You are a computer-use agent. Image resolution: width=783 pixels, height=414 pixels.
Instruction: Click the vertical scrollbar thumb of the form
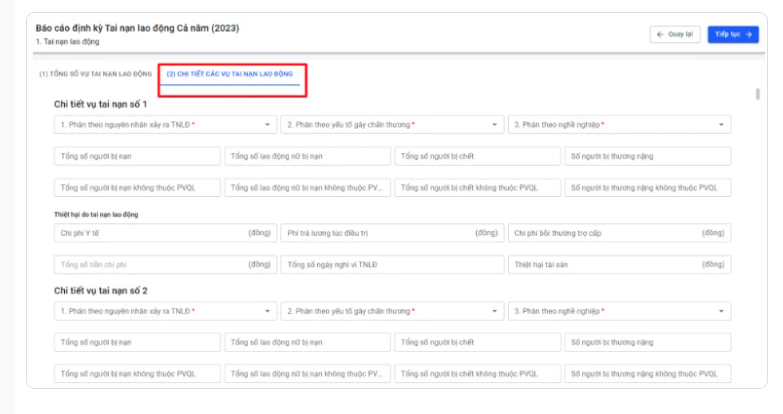pos(758,94)
